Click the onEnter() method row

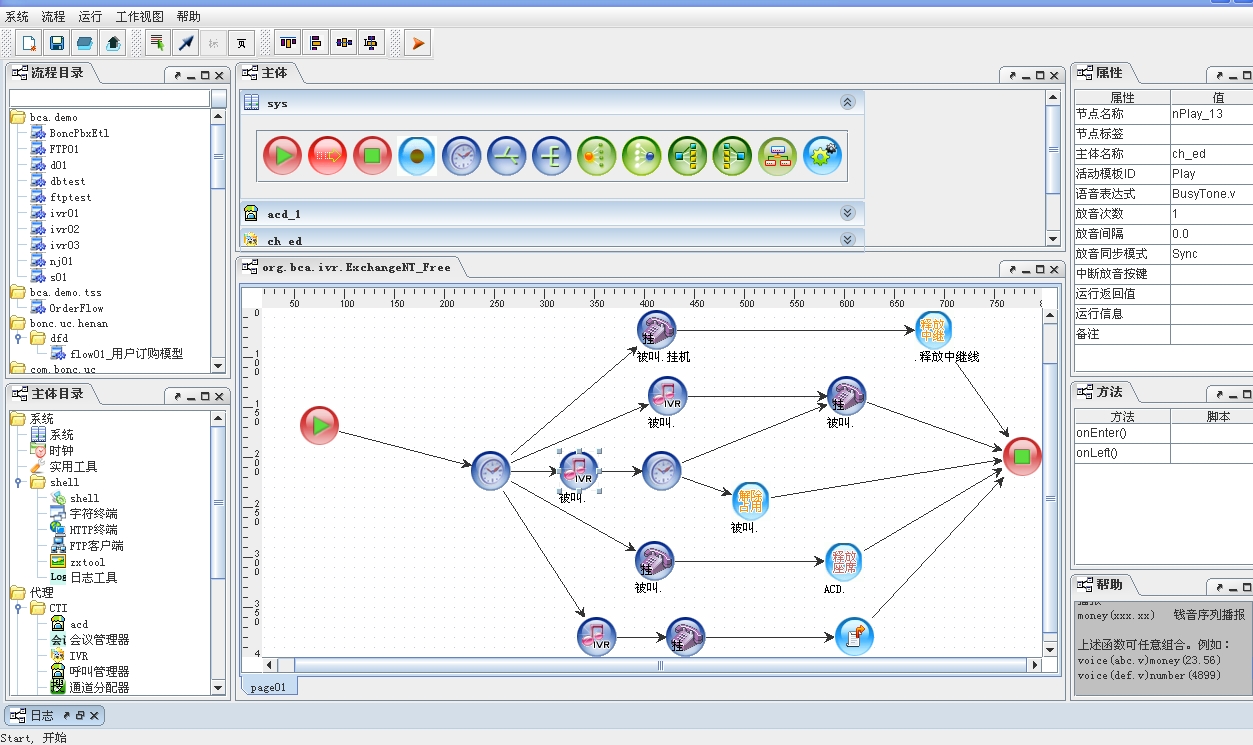click(x=1163, y=433)
